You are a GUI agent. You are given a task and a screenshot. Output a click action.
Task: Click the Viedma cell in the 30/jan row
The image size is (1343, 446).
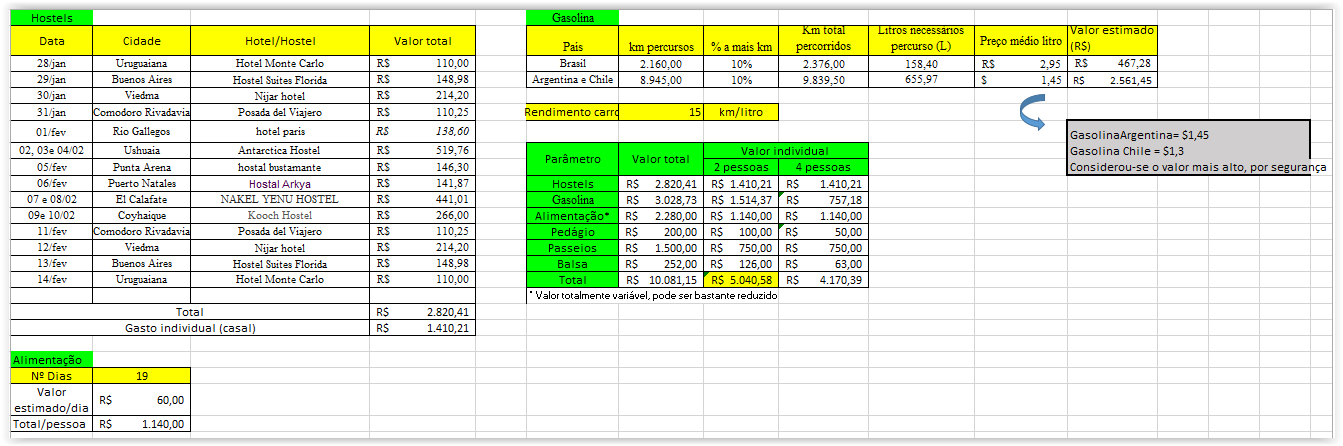[141, 95]
